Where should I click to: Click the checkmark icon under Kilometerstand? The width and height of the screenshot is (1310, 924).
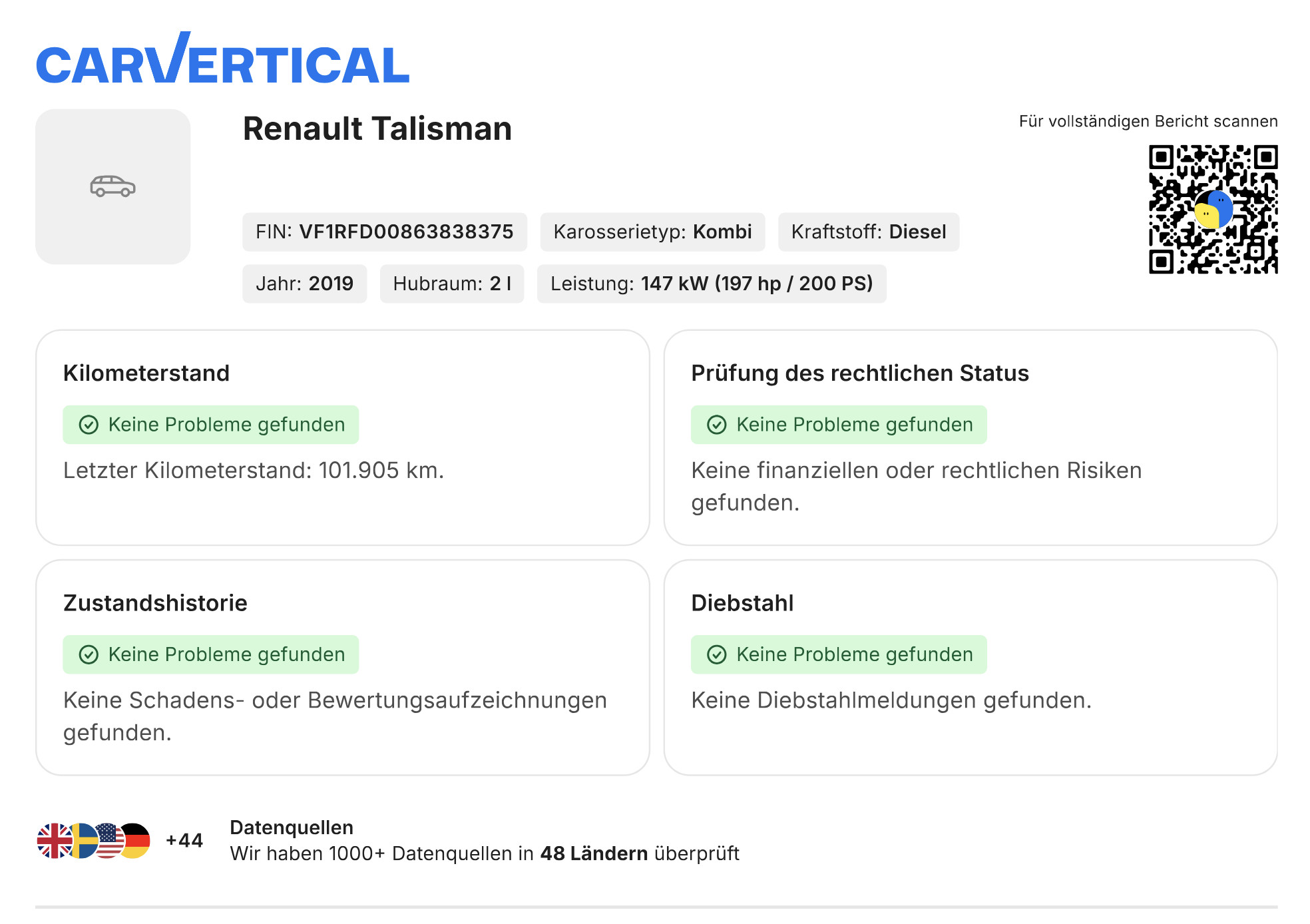(x=89, y=425)
